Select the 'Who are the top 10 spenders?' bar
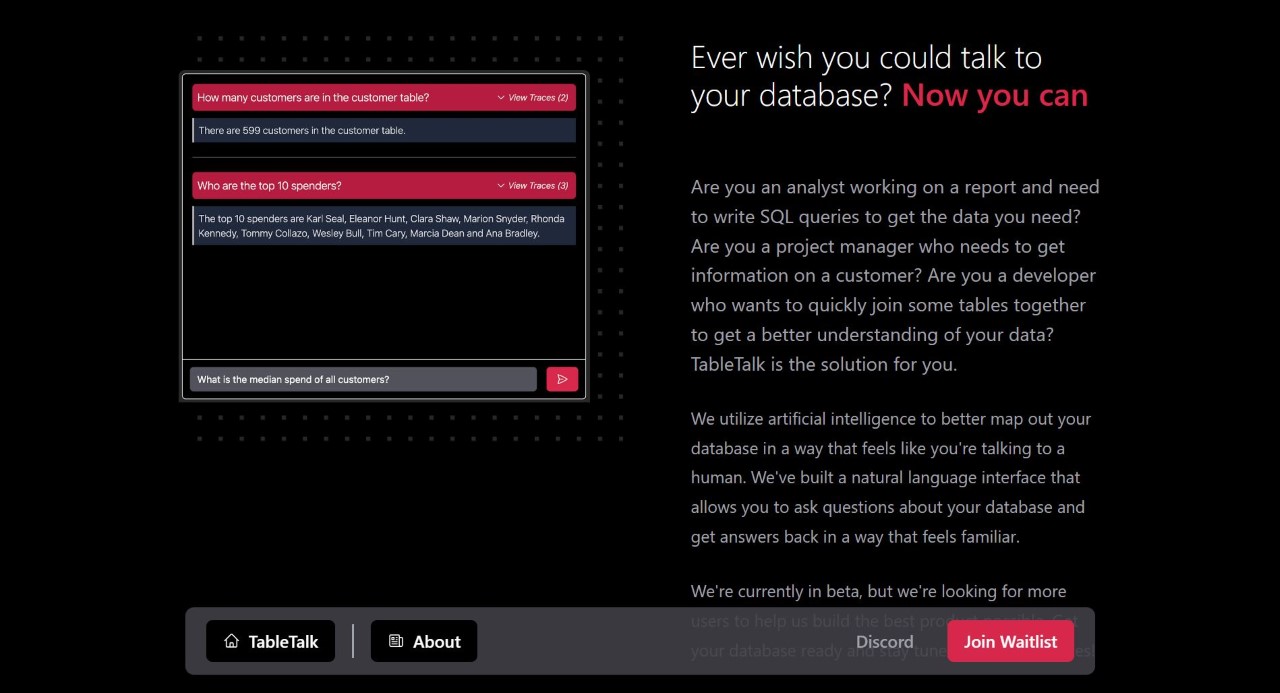 click(x=384, y=185)
